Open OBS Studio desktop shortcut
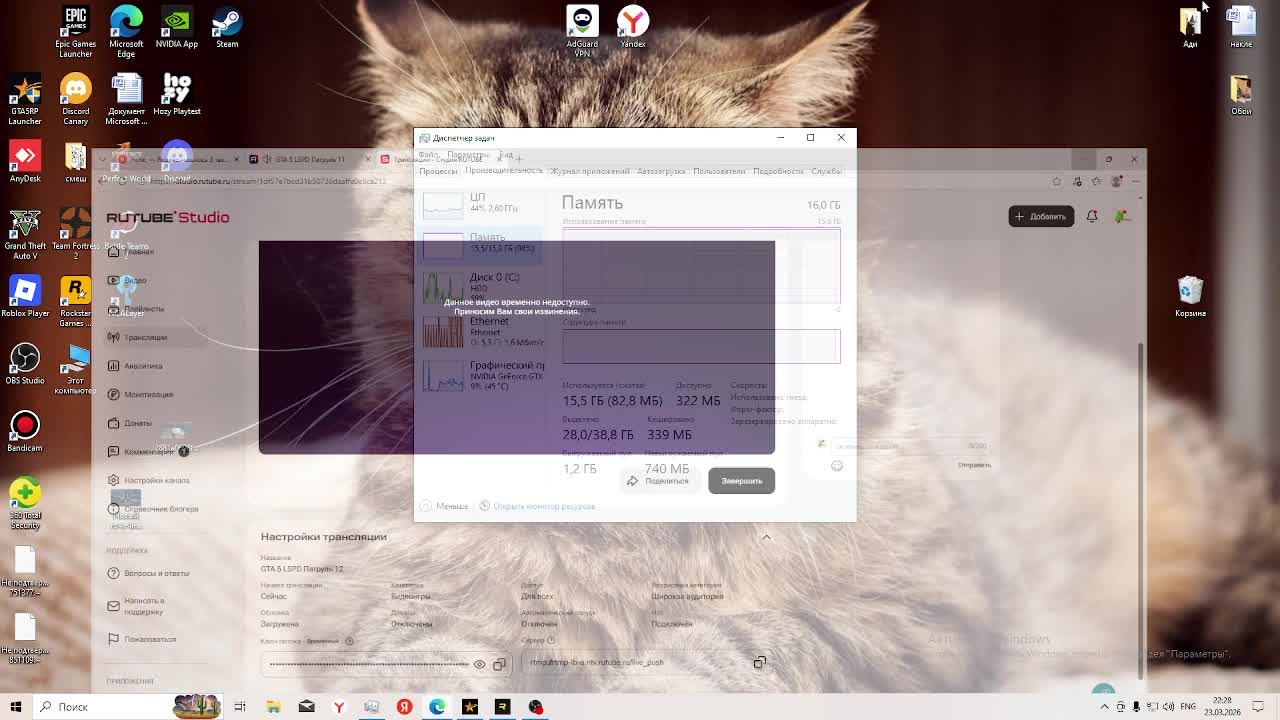The height and width of the screenshot is (720, 1280). [x=25, y=364]
